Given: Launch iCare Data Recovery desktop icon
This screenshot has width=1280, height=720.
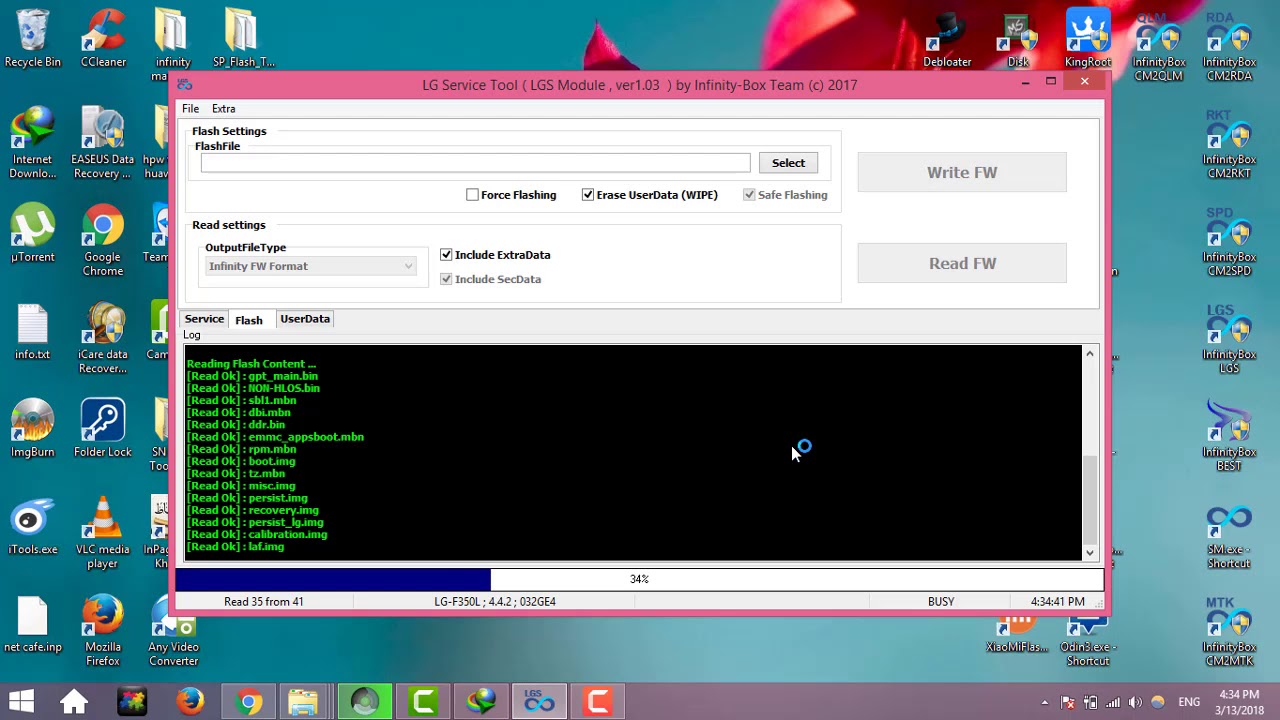Looking at the screenshot, I should [x=102, y=338].
